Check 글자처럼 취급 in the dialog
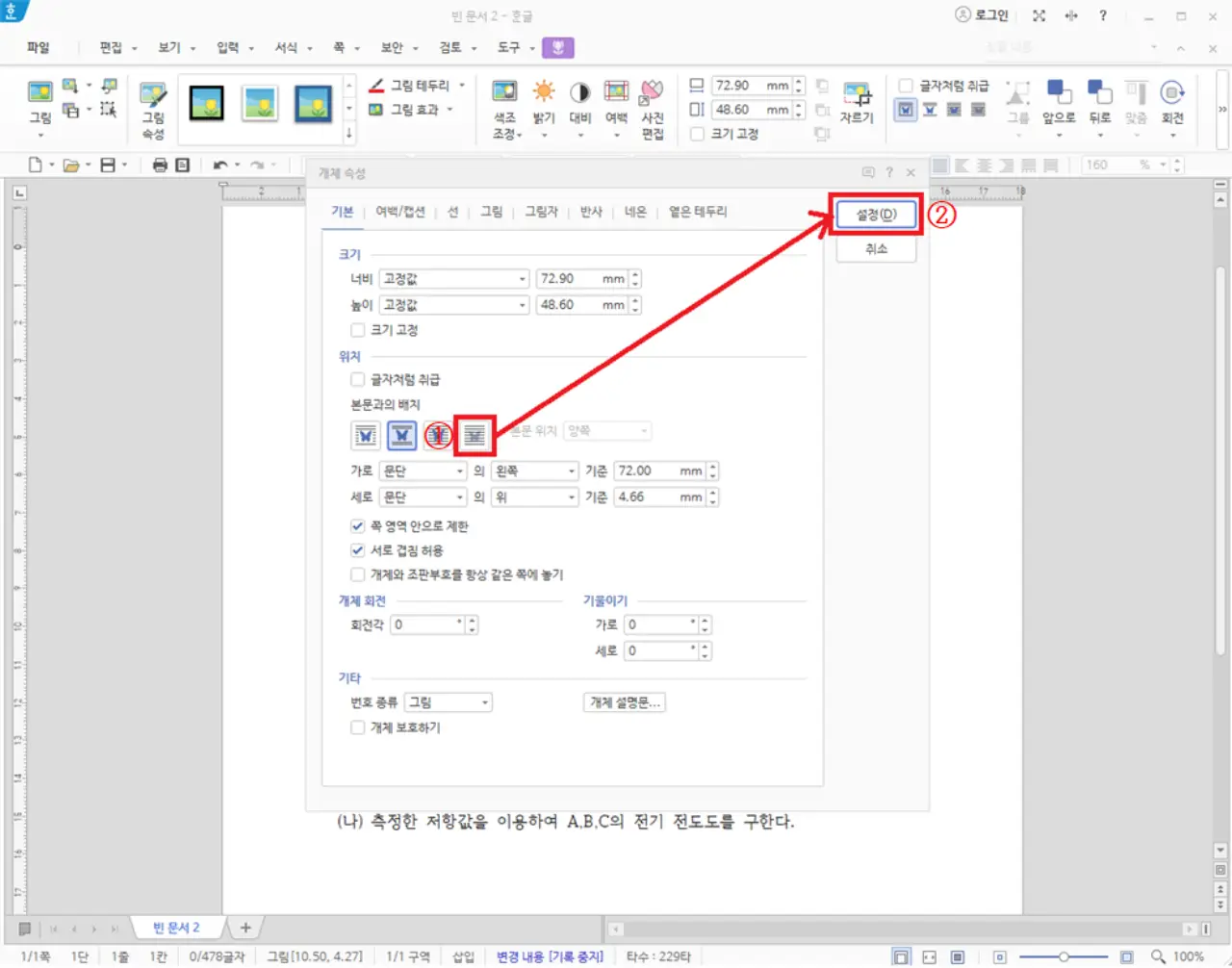Screen dimensions: 1232x968 356,379
